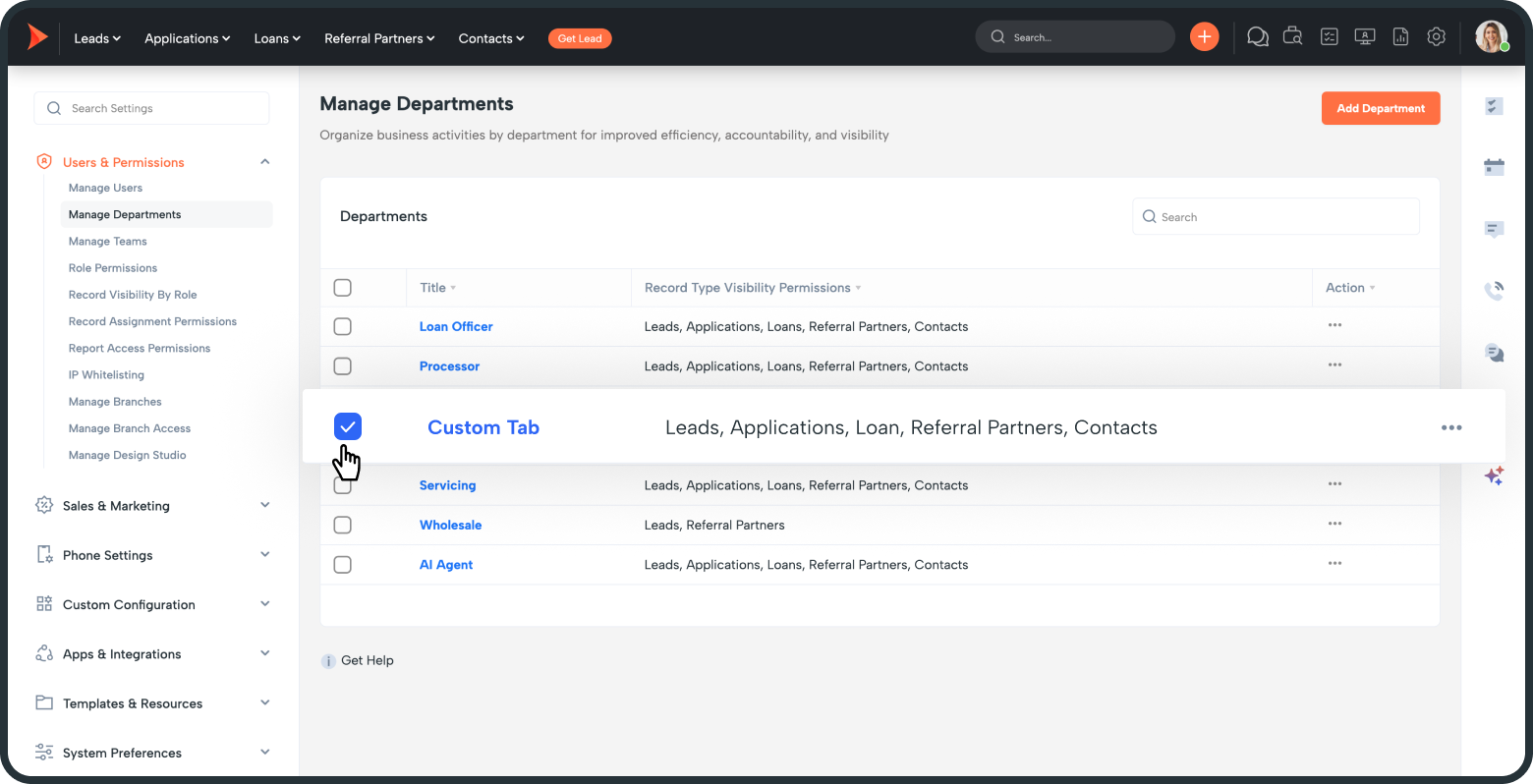Open the Custom Tab department link

tap(483, 427)
